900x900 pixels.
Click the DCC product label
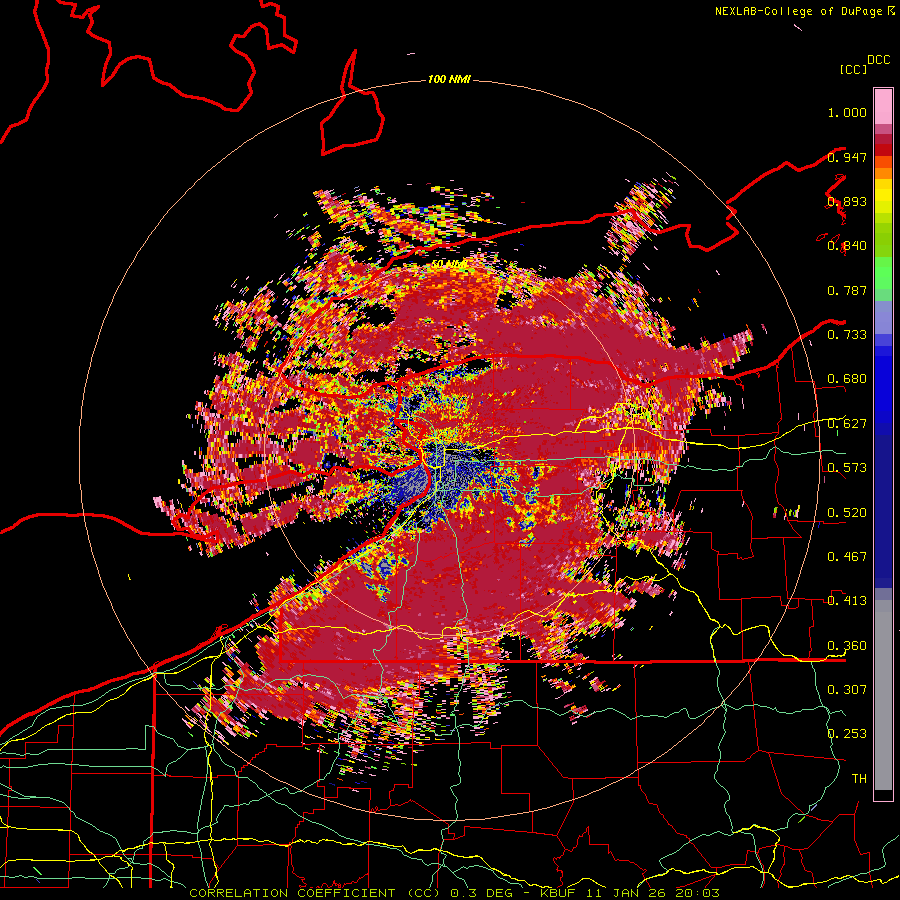pos(878,60)
